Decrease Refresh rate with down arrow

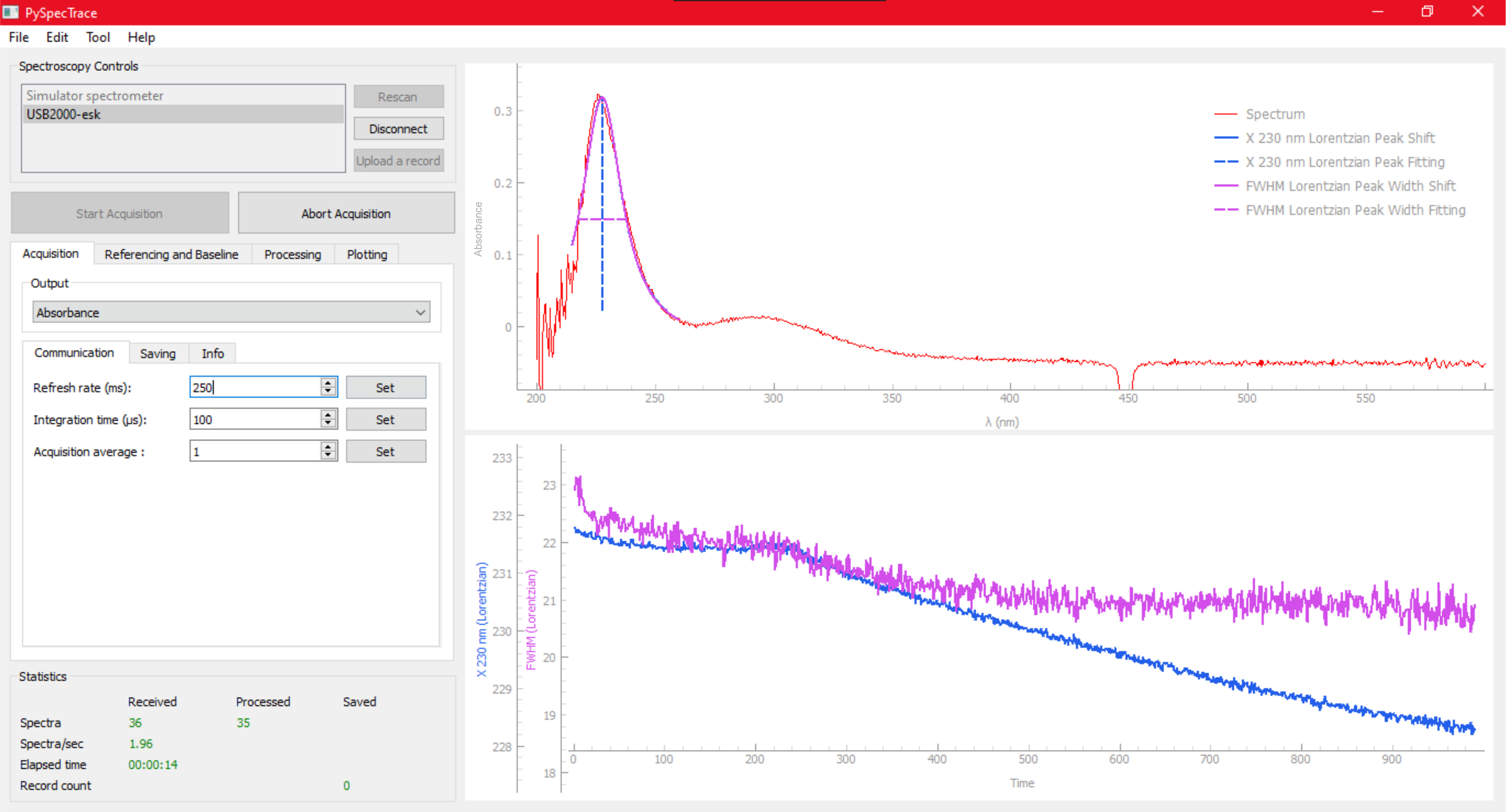pos(329,392)
